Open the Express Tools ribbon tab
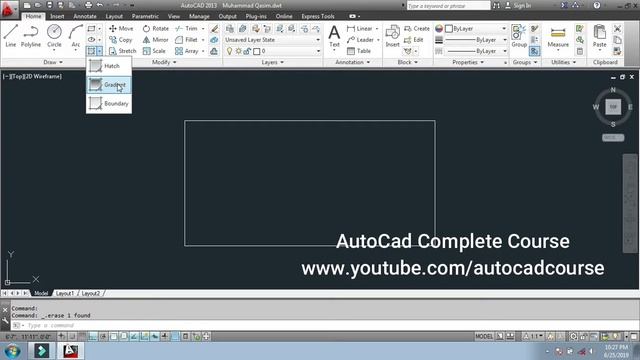The image size is (640, 360). 318,16
